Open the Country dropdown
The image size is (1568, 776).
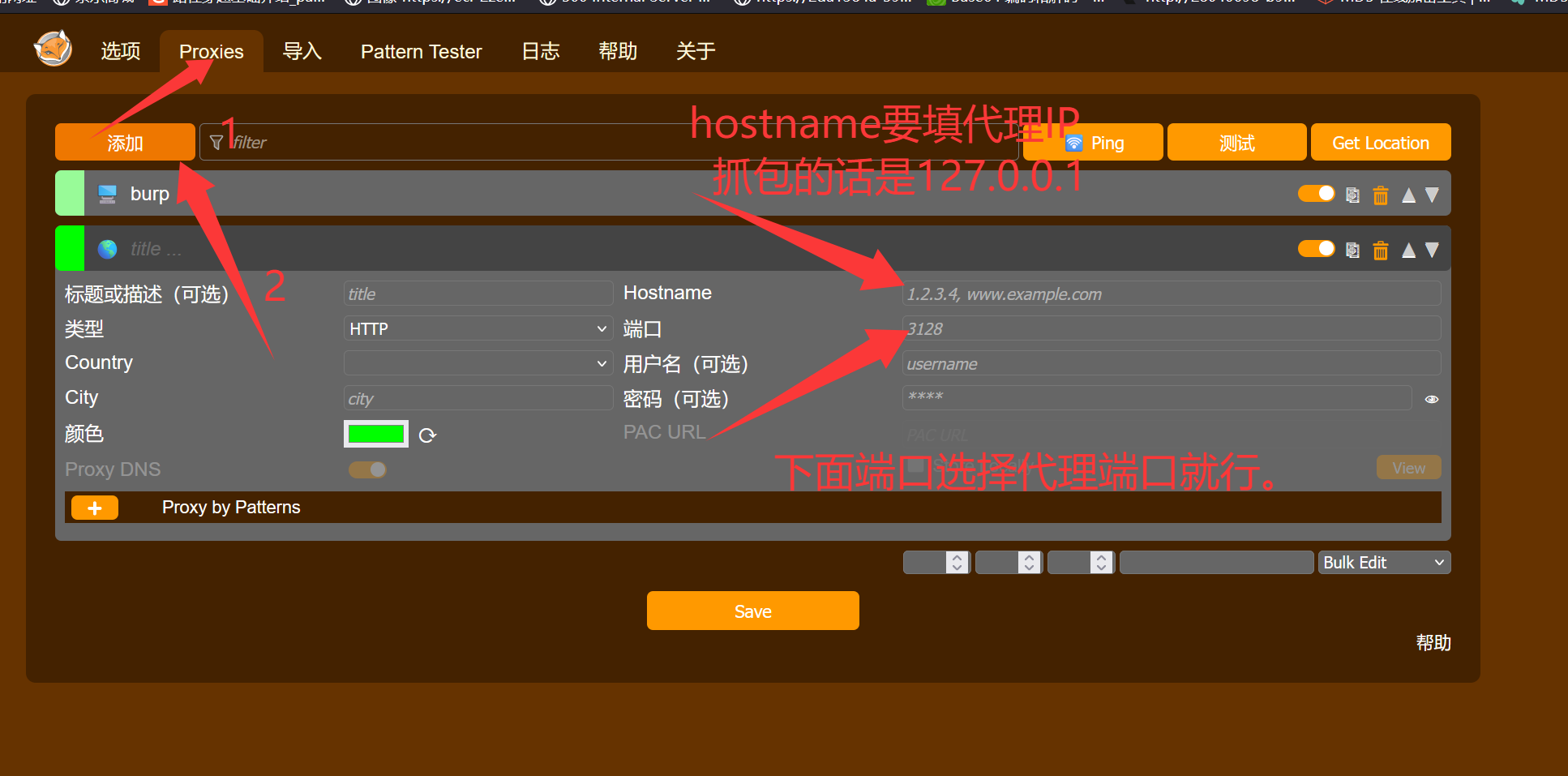tap(478, 363)
